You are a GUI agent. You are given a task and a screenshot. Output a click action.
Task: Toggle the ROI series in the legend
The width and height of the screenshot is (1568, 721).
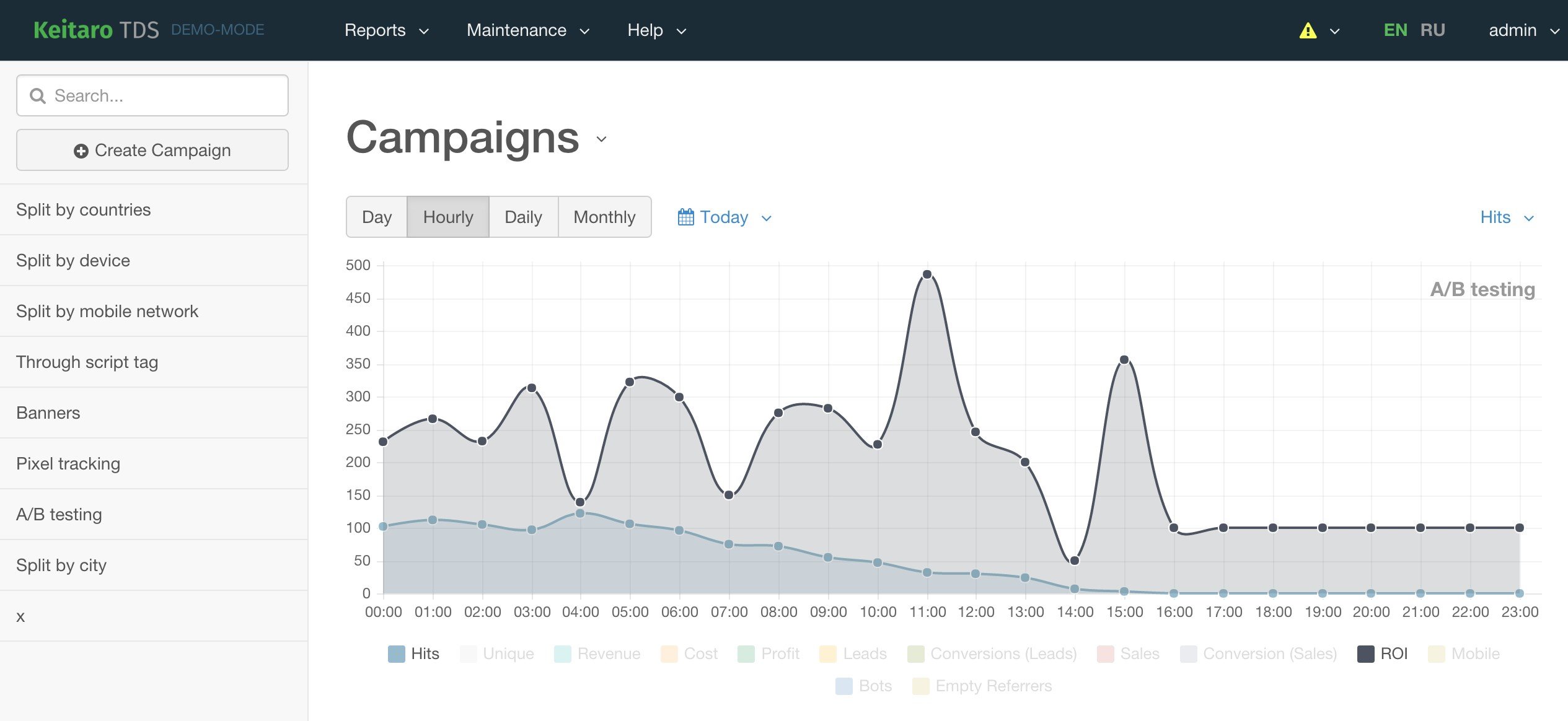[1383, 654]
